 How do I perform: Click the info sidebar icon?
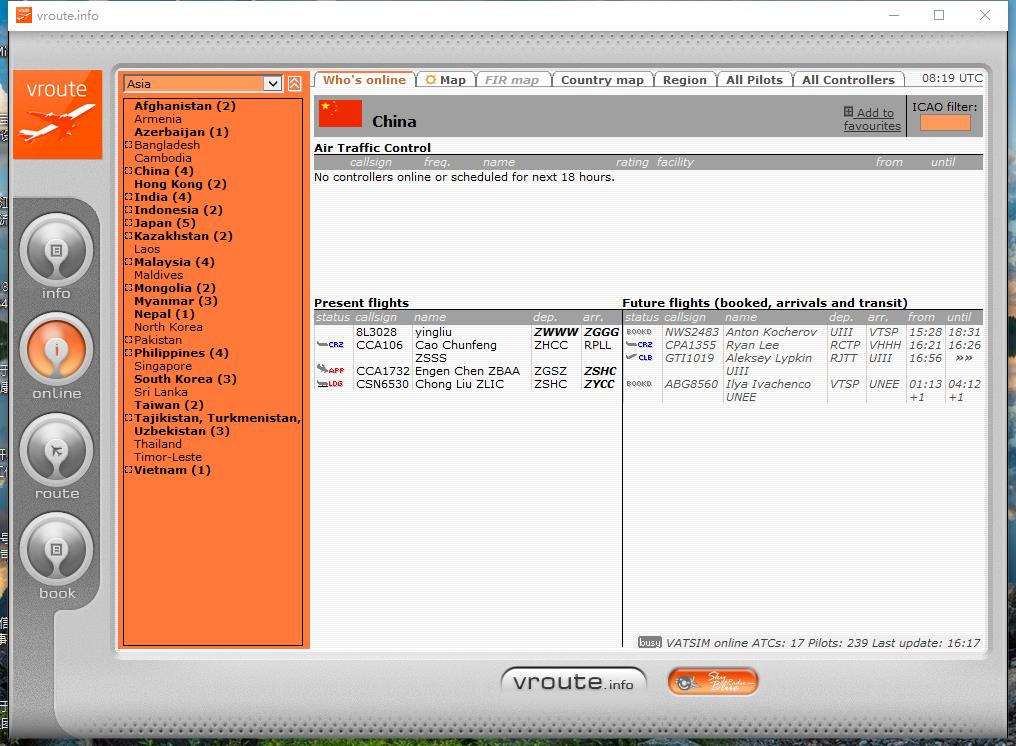tap(56, 250)
